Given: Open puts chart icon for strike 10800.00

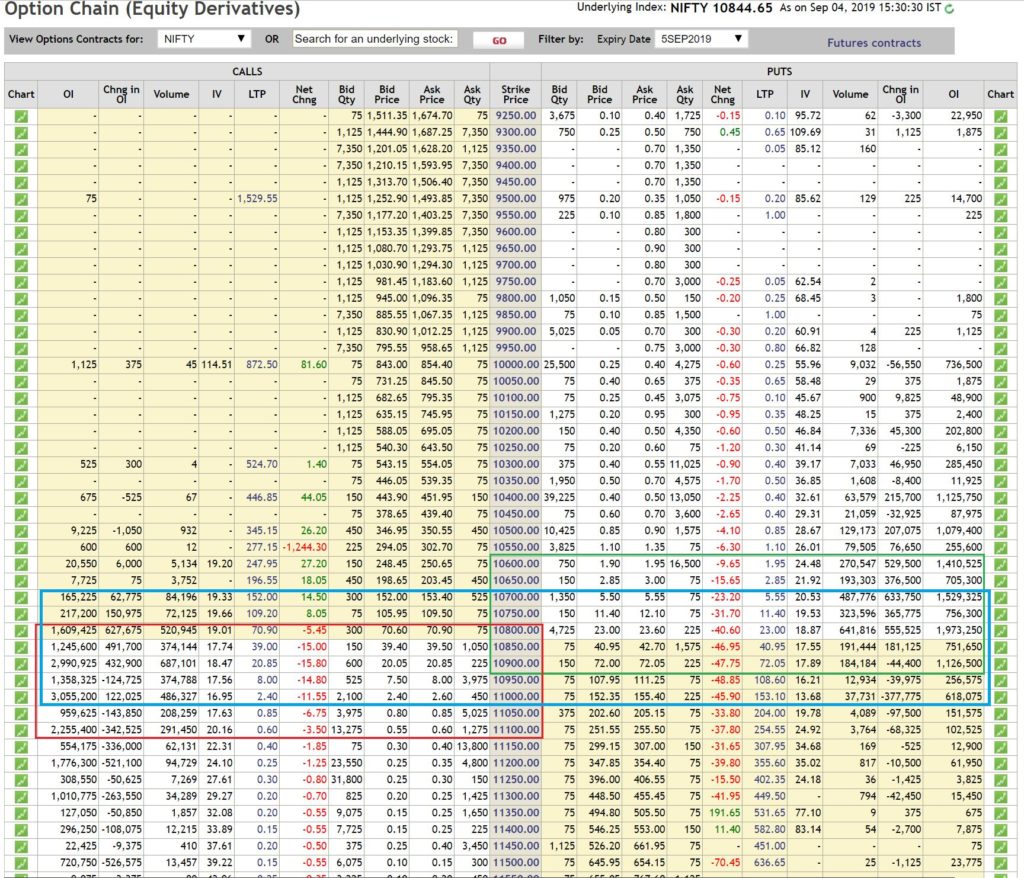Looking at the screenshot, I should pyautogui.click(x=1000, y=631).
